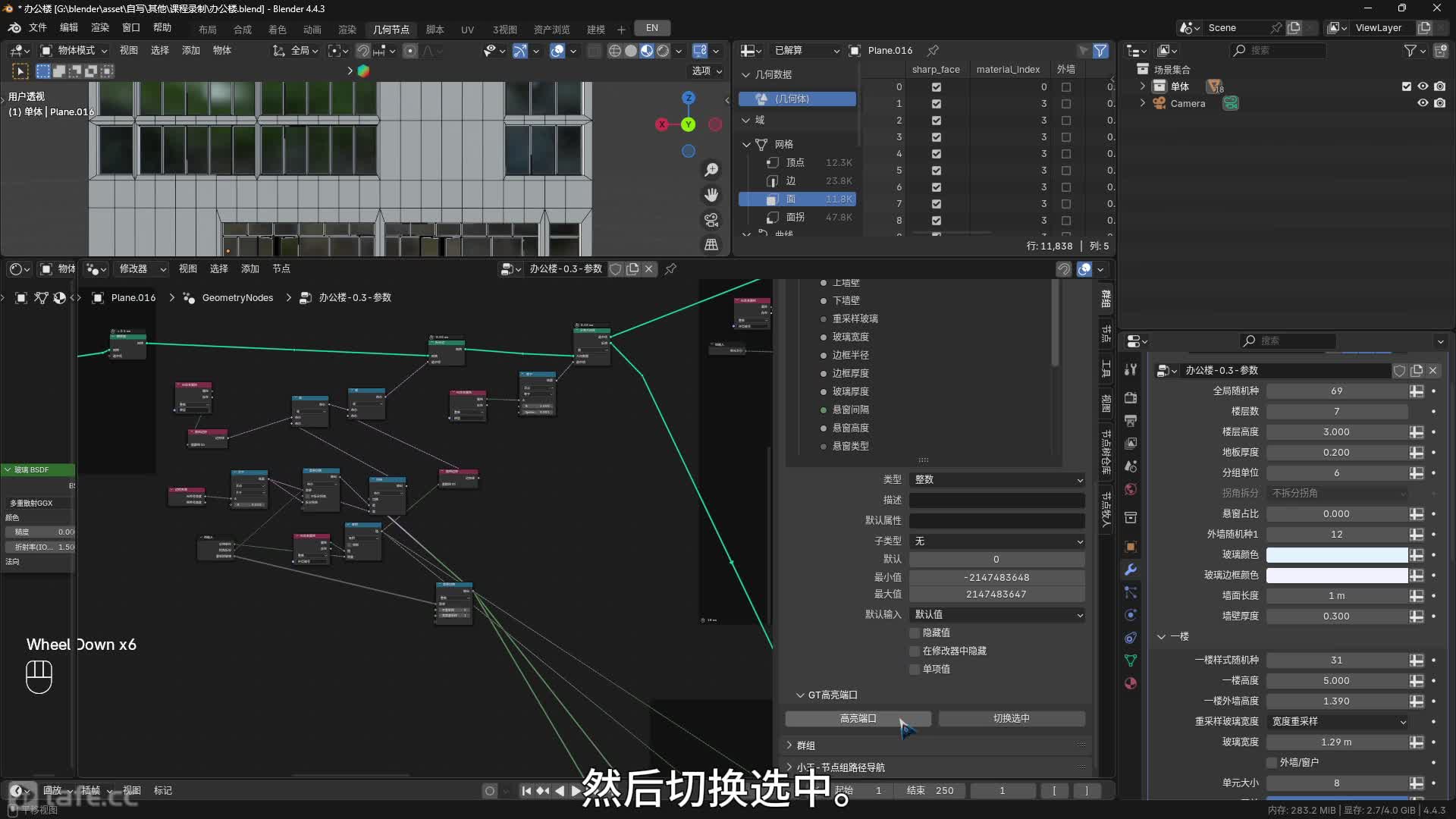Toggle 外墙 checkbox in row 3
Screen dimensions: 1456x819
[1066, 137]
